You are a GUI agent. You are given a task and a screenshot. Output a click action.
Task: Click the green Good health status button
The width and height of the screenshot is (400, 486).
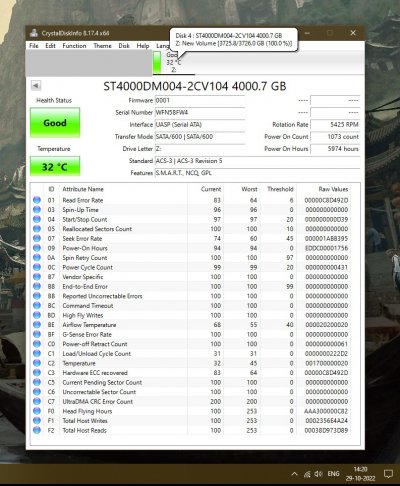pos(55,123)
